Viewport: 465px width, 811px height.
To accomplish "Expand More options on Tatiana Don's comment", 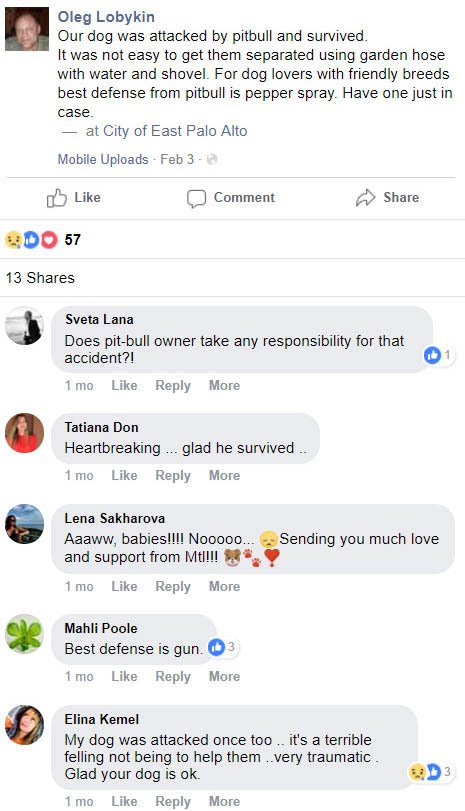I will click(x=224, y=475).
